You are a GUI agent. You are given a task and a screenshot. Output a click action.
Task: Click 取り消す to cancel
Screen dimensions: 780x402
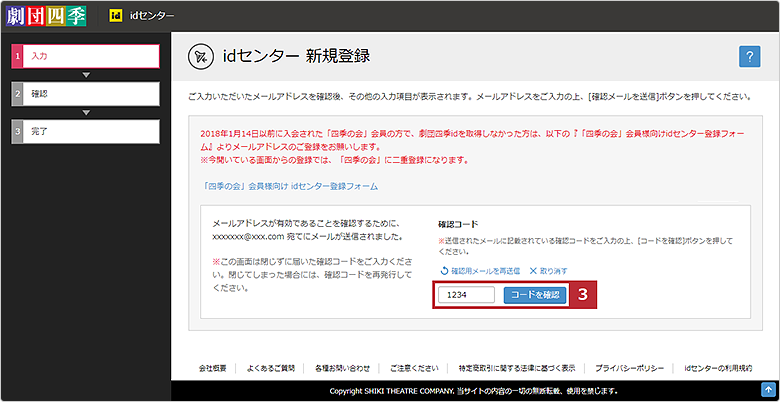coord(548,271)
